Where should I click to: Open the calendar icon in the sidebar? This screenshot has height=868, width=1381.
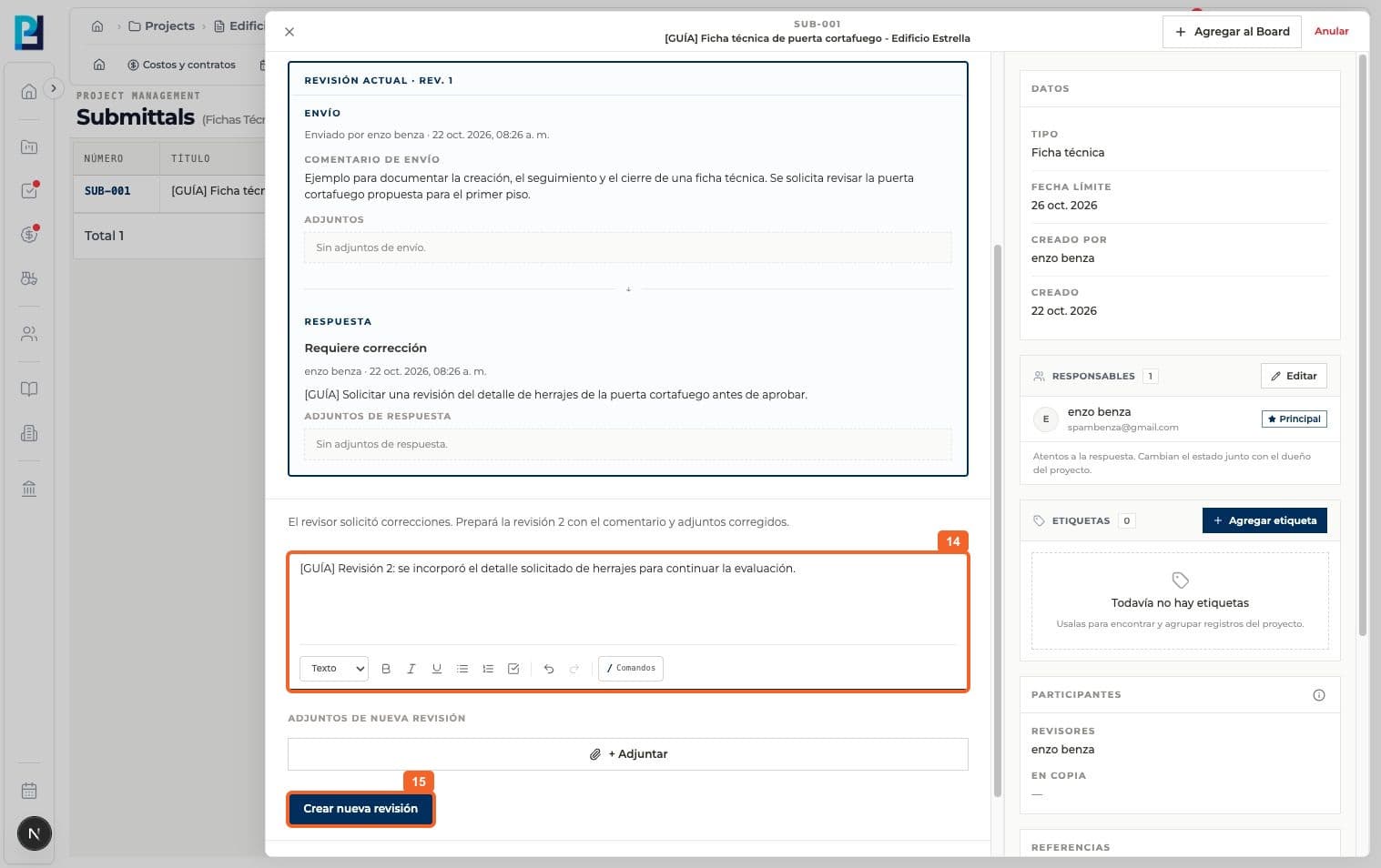coord(29,791)
